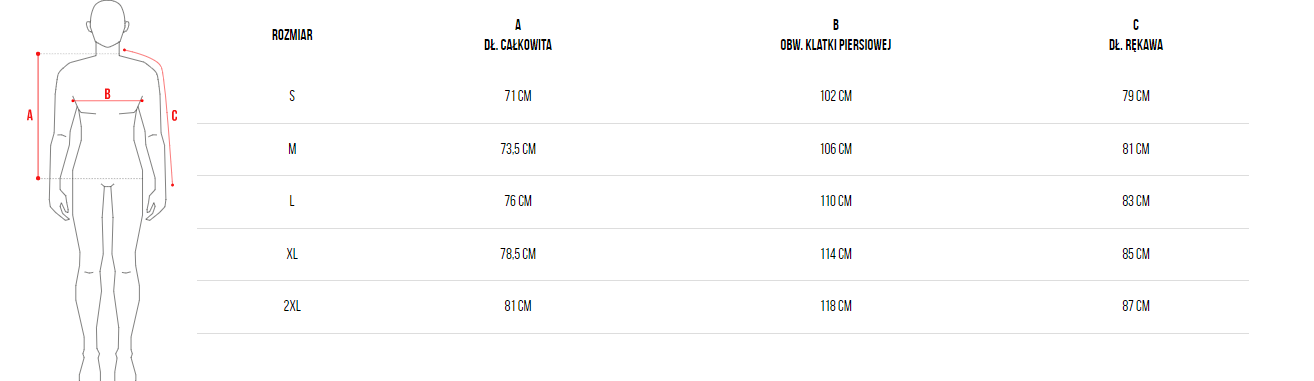Click the red letter B on the chest

click(x=107, y=93)
